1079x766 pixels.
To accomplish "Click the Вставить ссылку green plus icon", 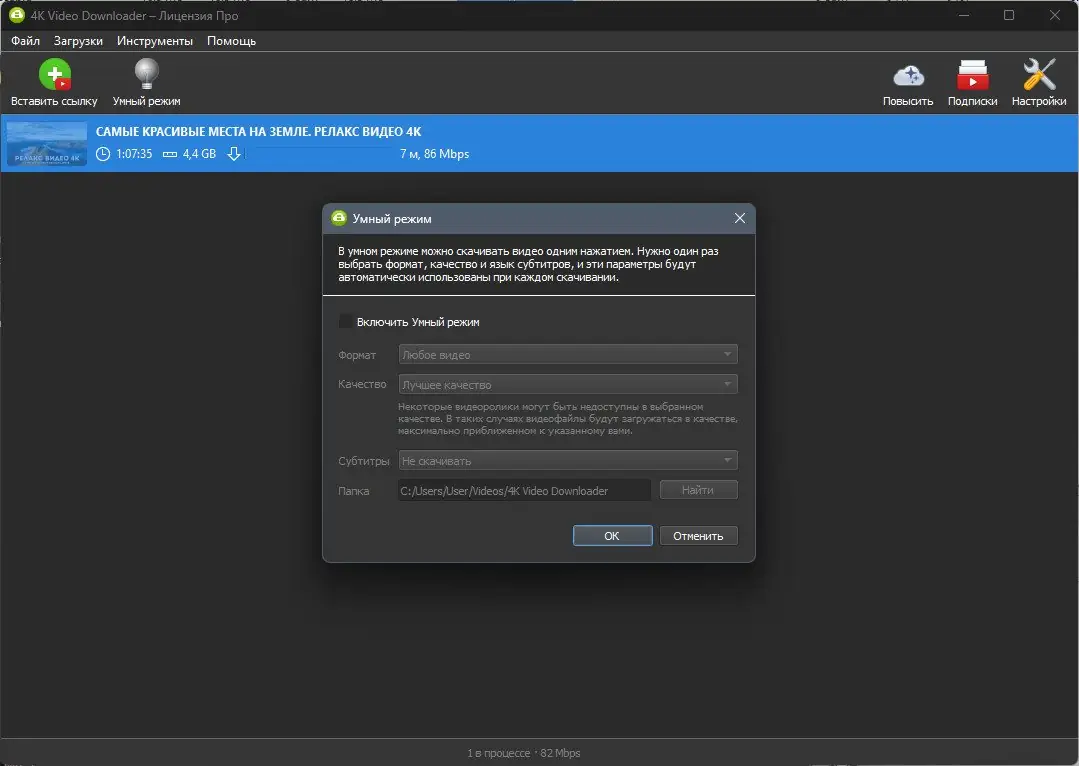I will pos(55,74).
